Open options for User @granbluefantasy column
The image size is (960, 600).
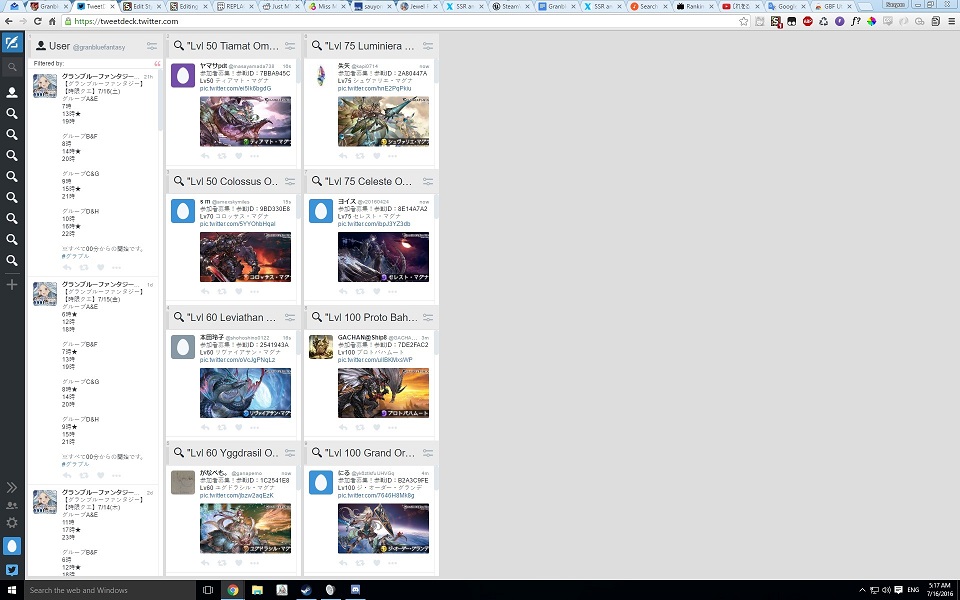tap(152, 46)
